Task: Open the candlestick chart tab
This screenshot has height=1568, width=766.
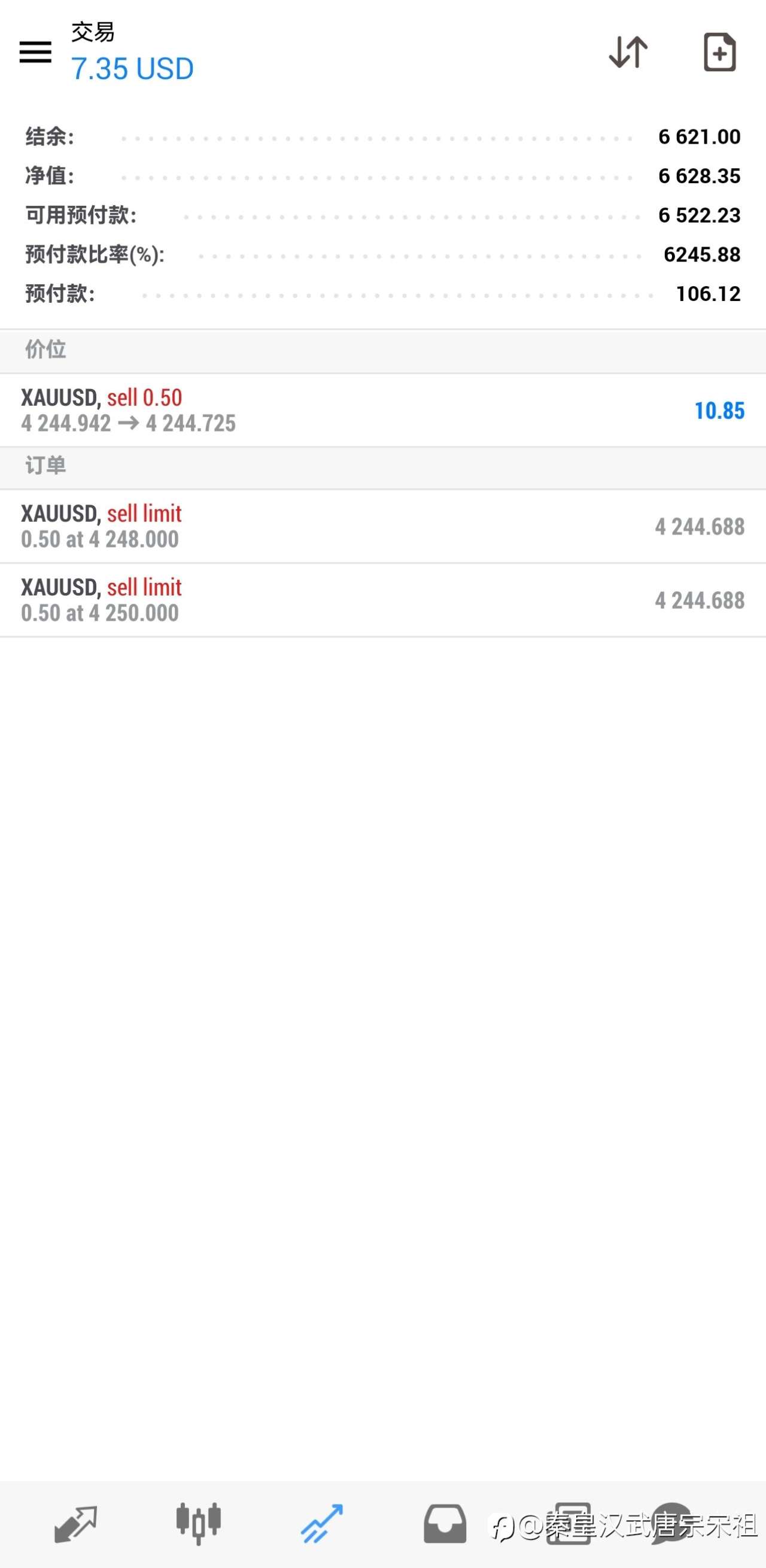Action: pyautogui.click(x=198, y=1524)
